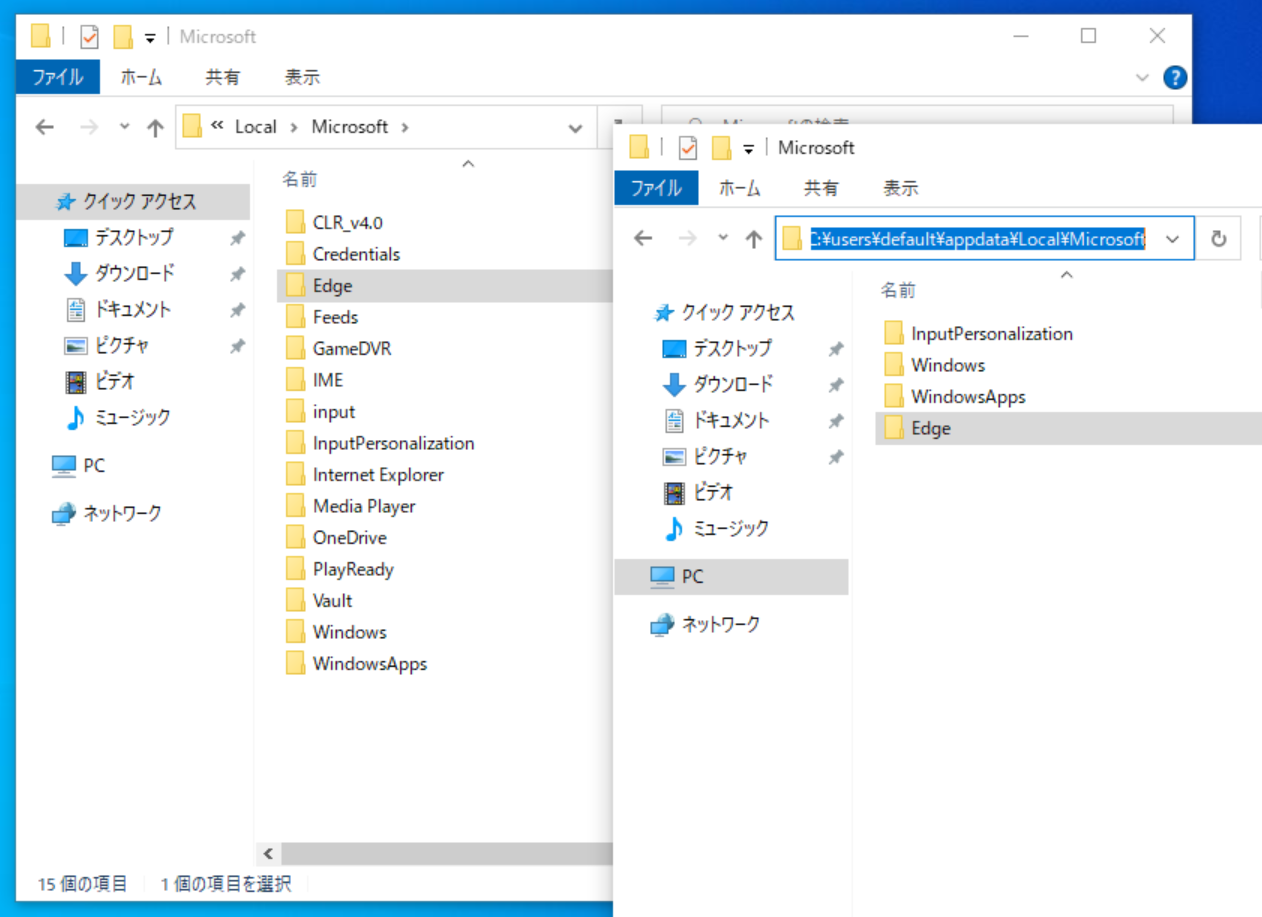Expand the address bar history dropdown in the front window

tap(1173, 239)
